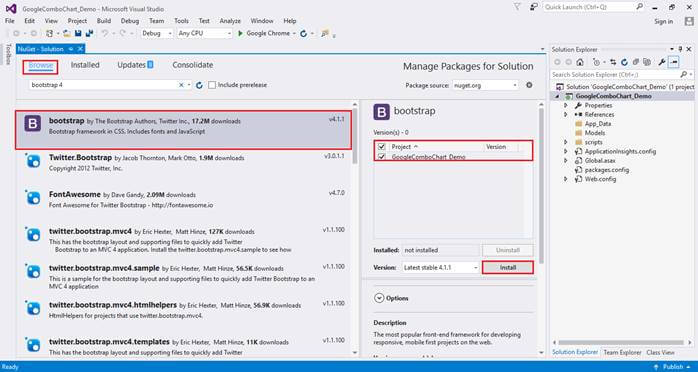Click the notifications flag icon
This screenshot has width=698, height=372.
[x=517, y=7]
